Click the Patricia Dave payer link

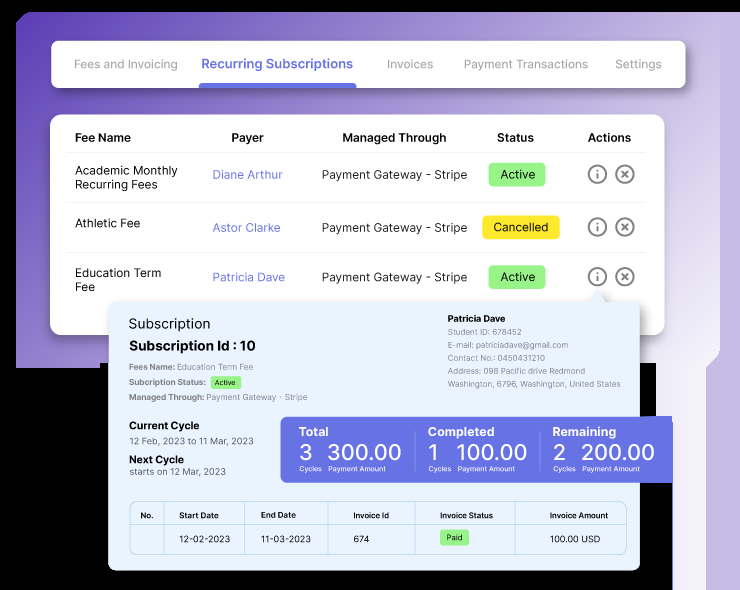point(248,278)
